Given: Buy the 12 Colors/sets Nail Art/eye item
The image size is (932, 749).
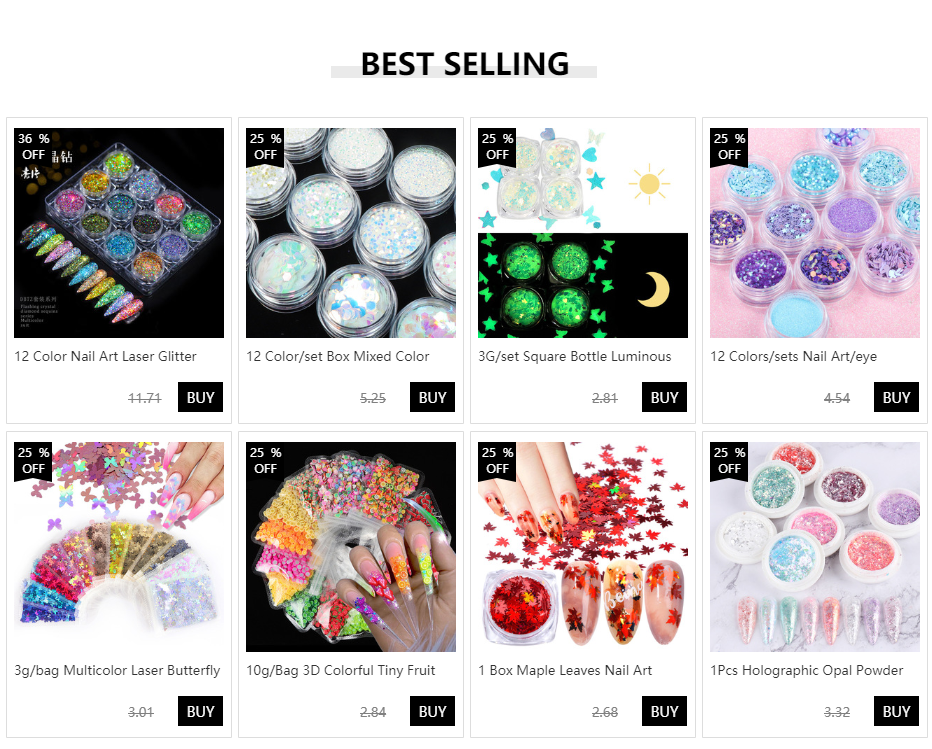Looking at the screenshot, I should point(896,397).
